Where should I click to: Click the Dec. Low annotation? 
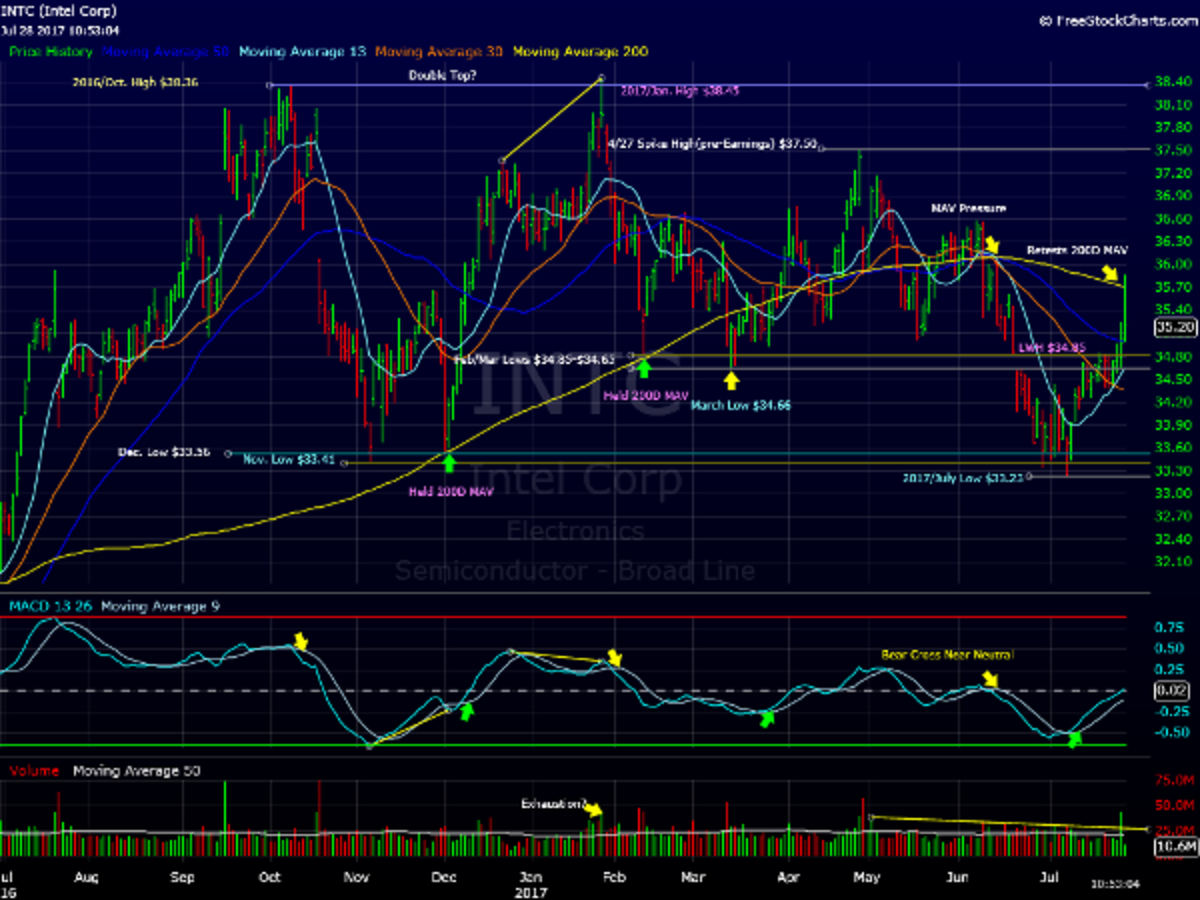click(x=164, y=452)
